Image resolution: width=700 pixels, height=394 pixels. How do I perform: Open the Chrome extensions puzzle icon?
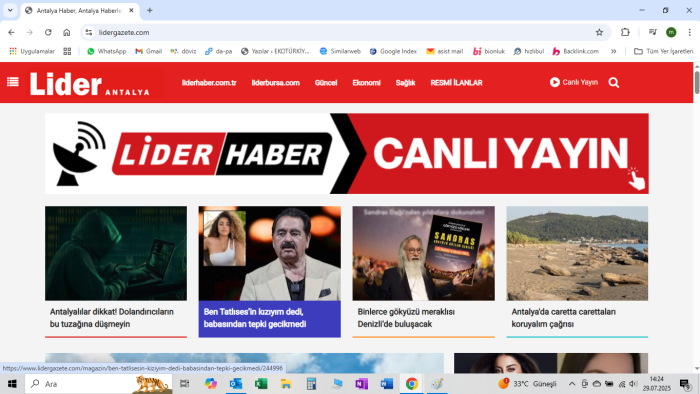[625, 32]
